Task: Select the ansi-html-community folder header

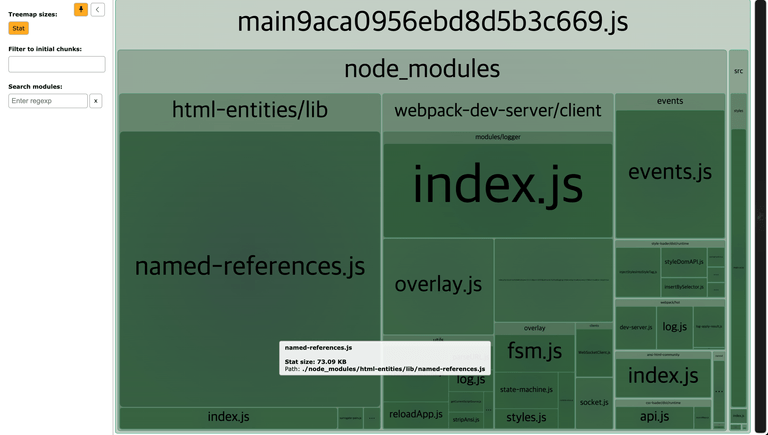Action: point(663,355)
